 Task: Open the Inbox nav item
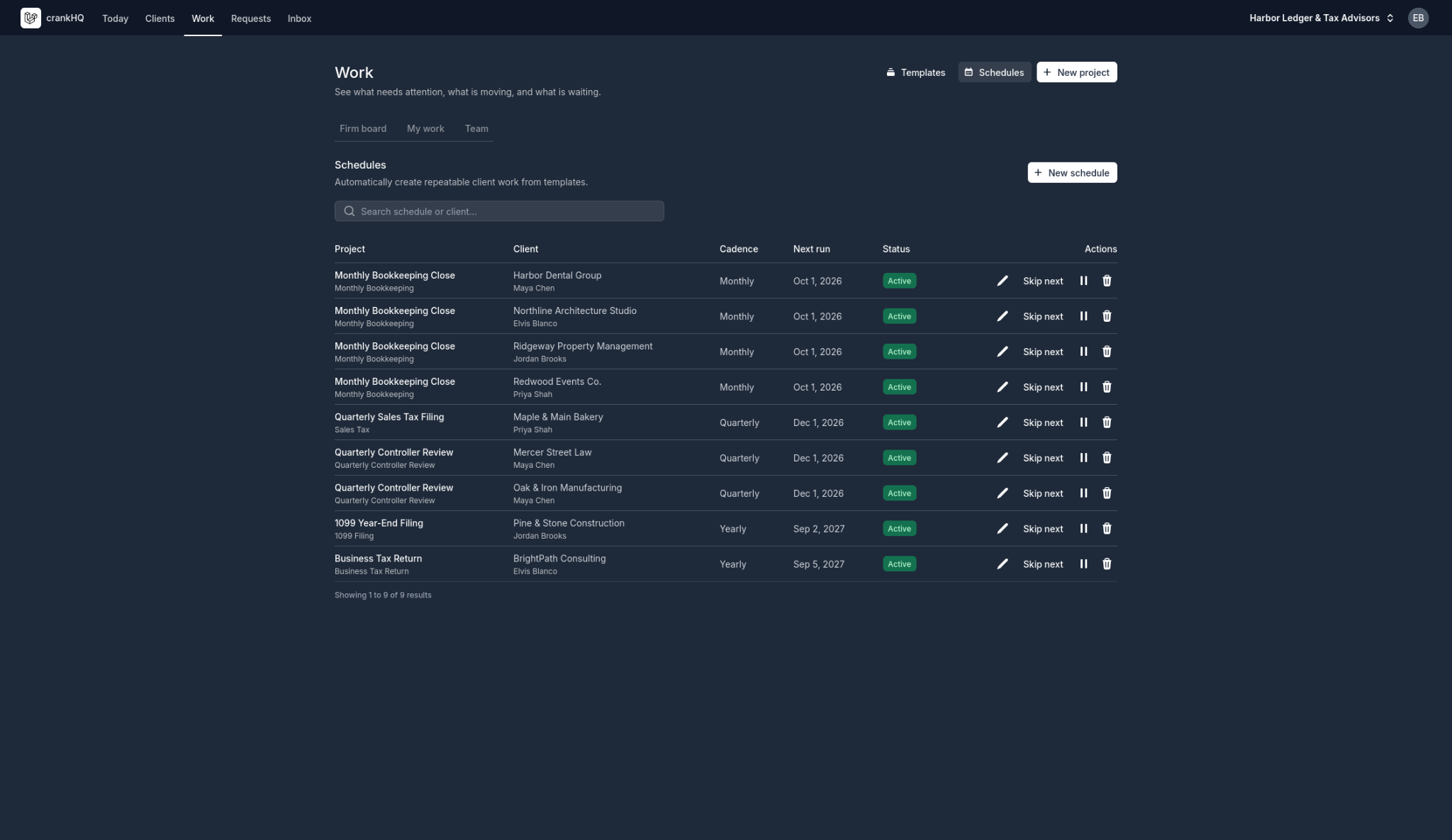tap(299, 18)
